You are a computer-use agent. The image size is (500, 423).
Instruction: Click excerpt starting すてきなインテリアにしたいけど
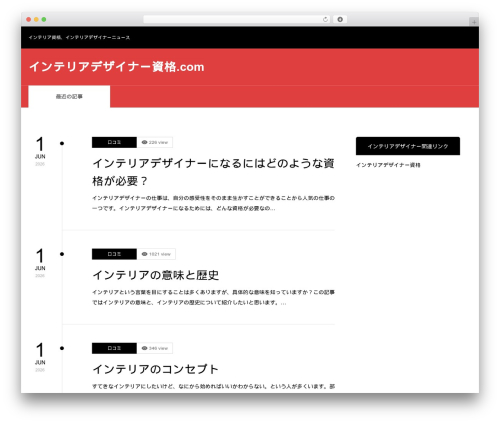[x=213, y=386]
